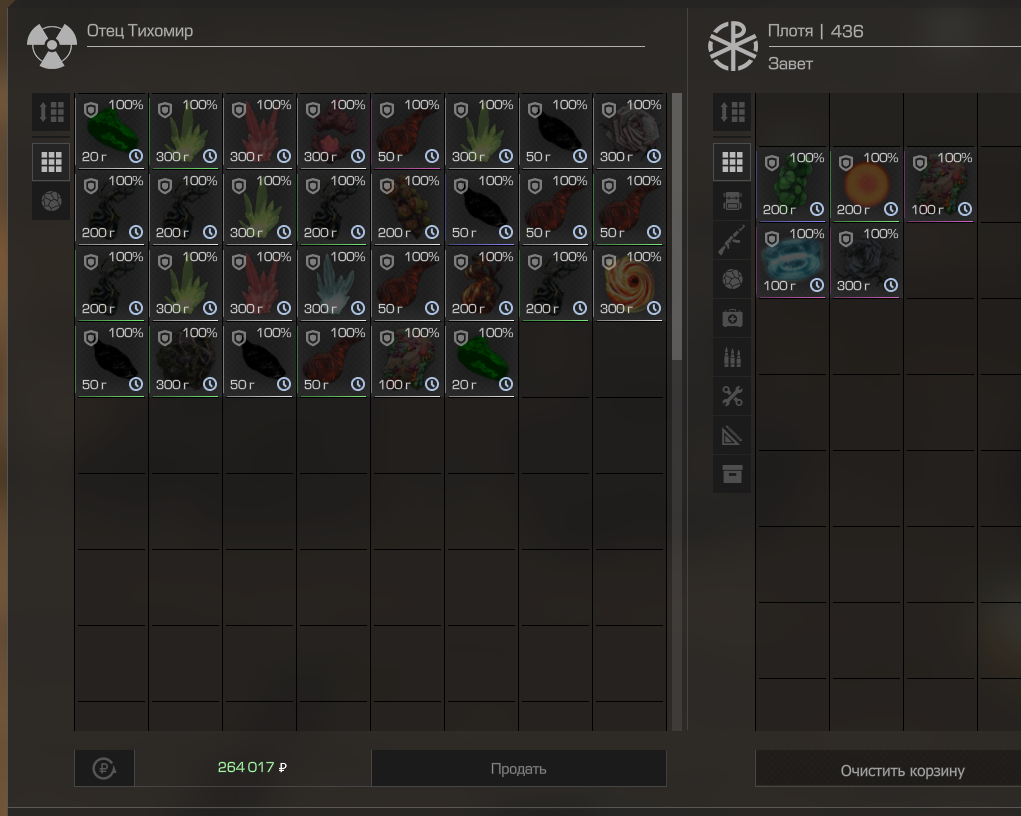This screenshot has width=1021, height=816.
Task: Select the multicolored 100 г artifact in the trader panel
Action: point(408,359)
